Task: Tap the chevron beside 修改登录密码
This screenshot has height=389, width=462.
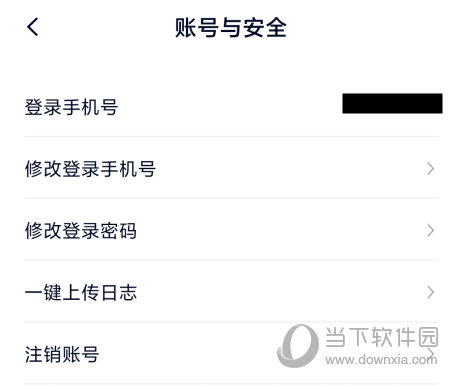Action: pyautogui.click(x=431, y=230)
